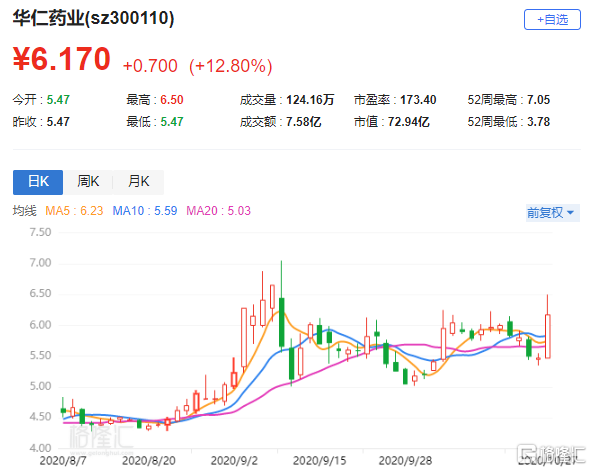Image resolution: width=592 pixels, height=471 pixels.
Task: Click the 4.50 price axis label
Action: pos(40,417)
